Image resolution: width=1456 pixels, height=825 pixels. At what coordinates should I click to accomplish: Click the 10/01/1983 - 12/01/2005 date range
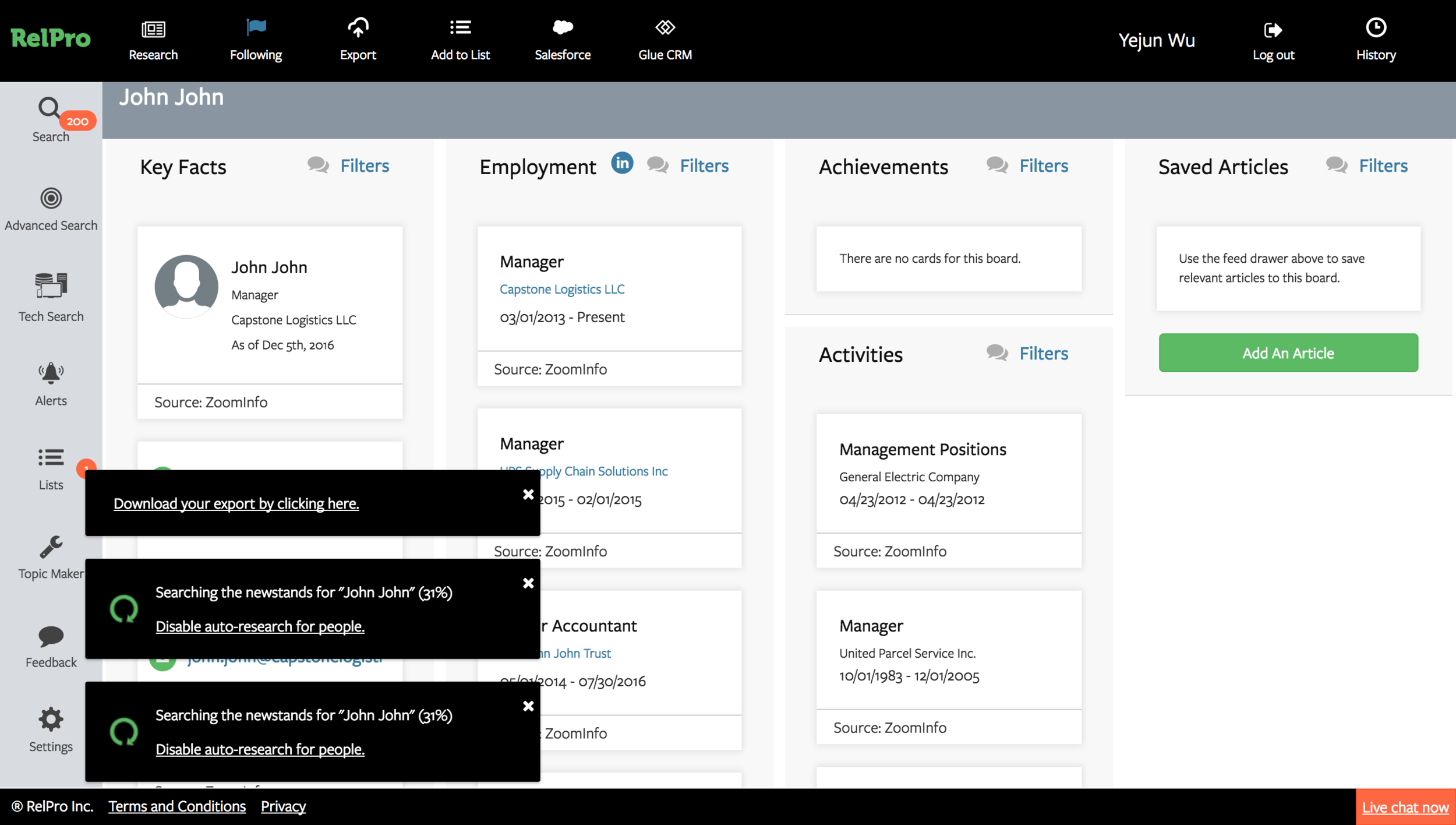pos(909,676)
